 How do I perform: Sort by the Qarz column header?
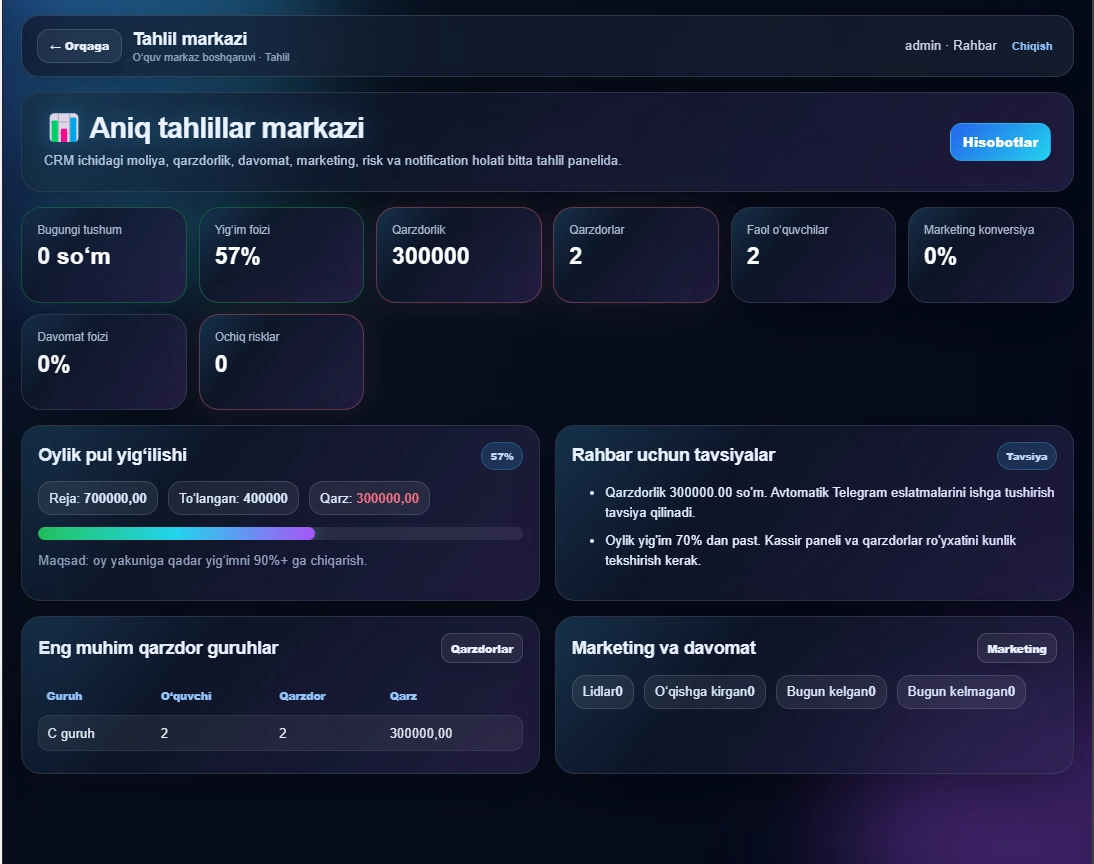403,696
